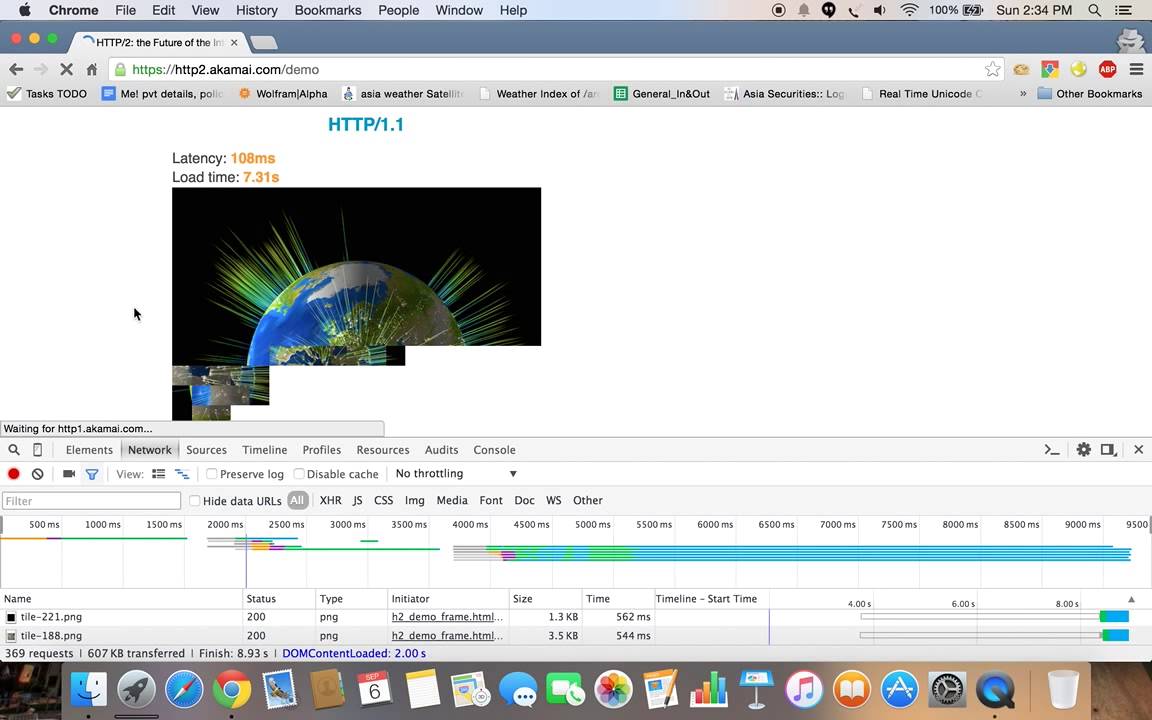The height and width of the screenshot is (720, 1152).
Task: Switch to the Timeline tab
Action: [x=264, y=450]
